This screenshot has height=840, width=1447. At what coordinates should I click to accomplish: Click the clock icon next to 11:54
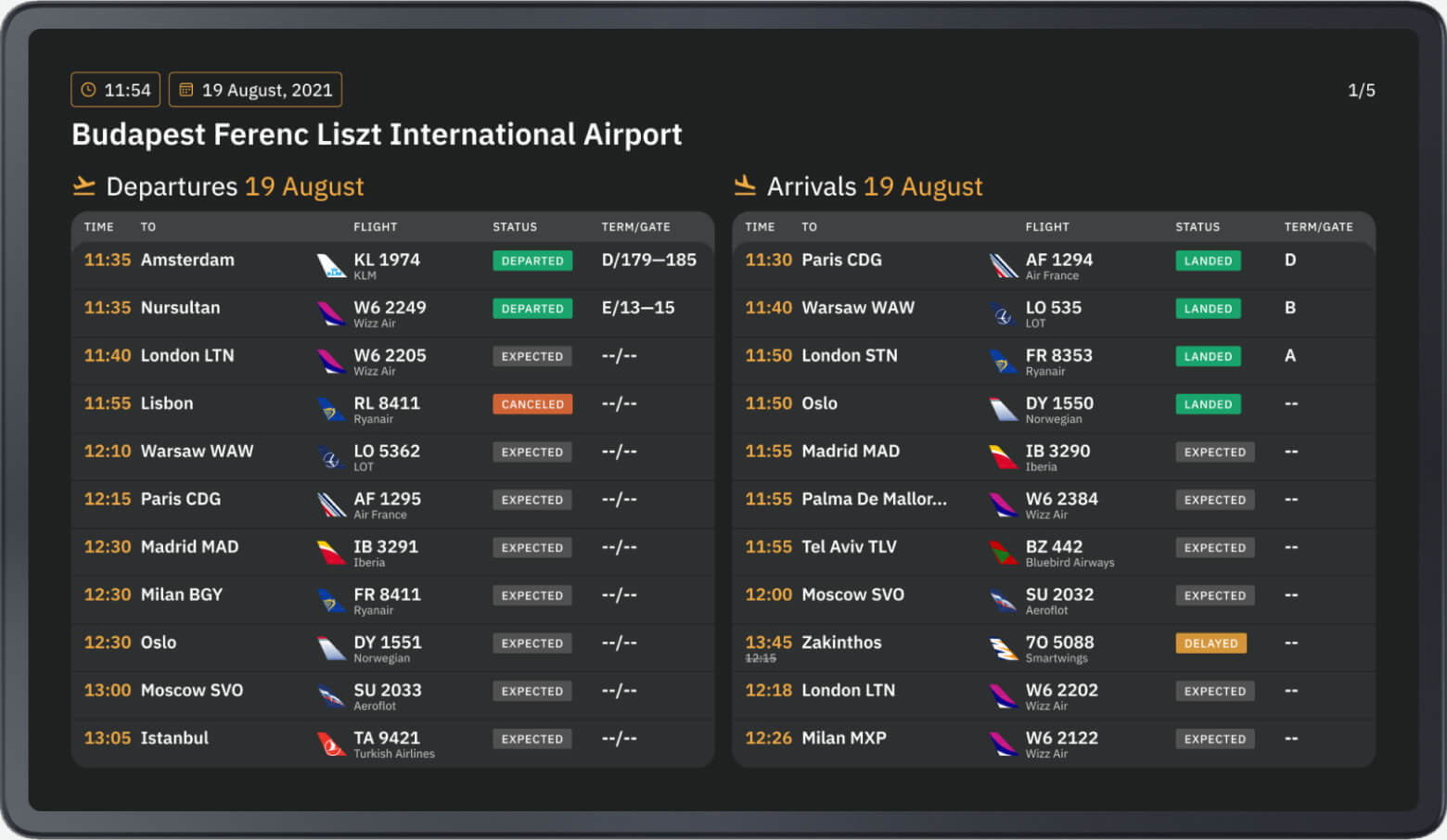coord(89,89)
